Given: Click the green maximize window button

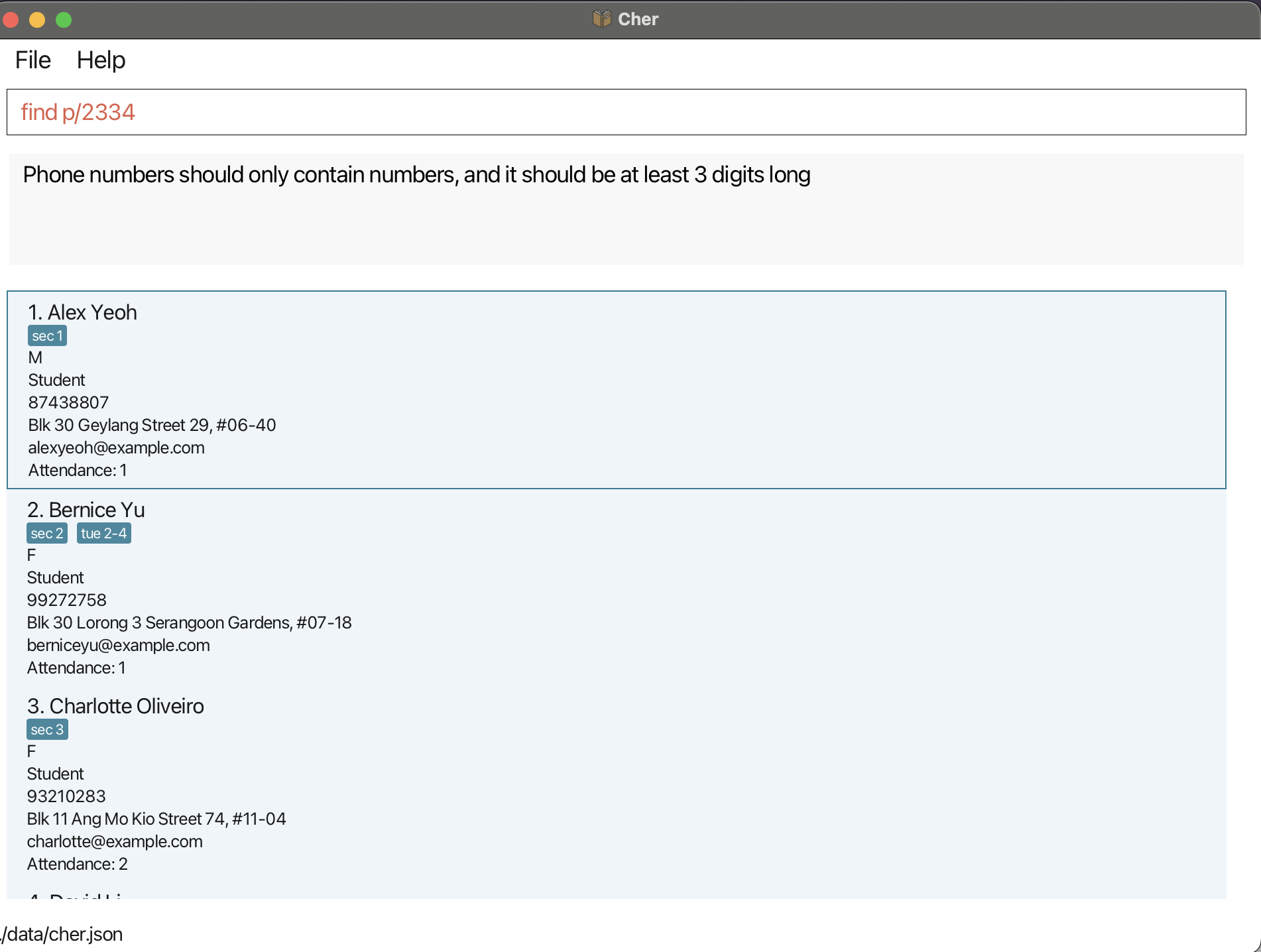Looking at the screenshot, I should coord(64,20).
